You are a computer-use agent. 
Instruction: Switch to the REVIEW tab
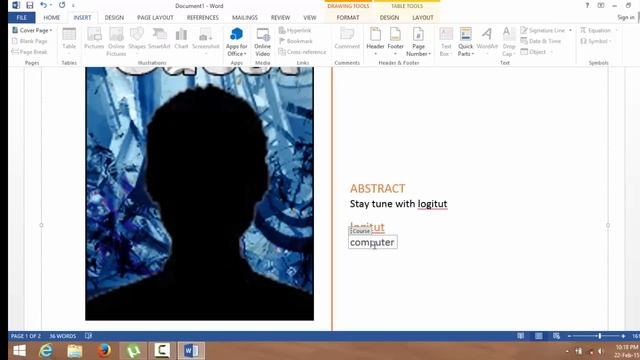coord(280,18)
